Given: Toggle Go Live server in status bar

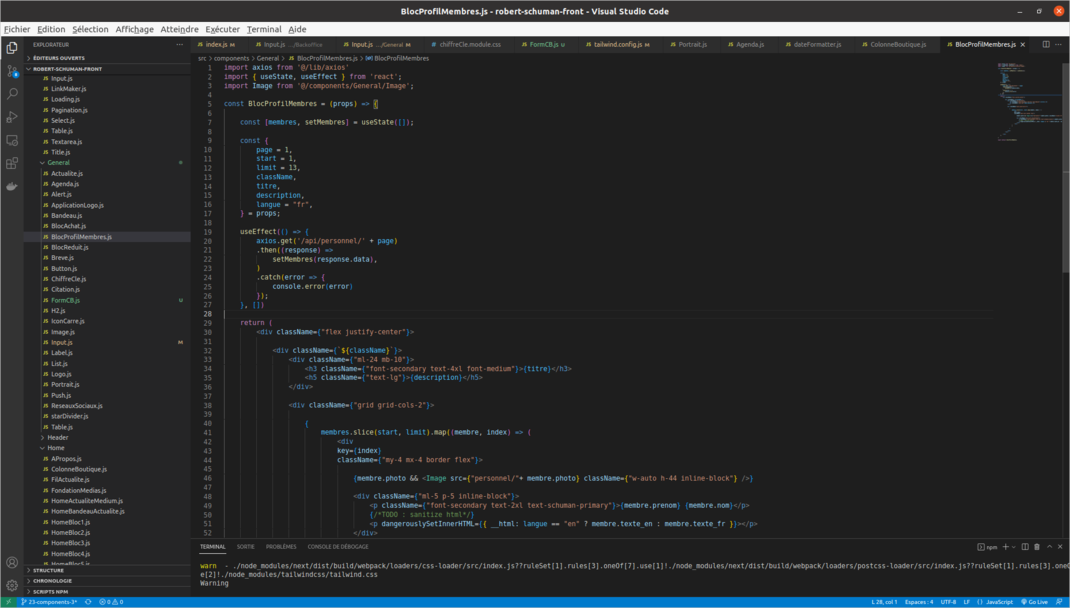Looking at the screenshot, I should coord(1035,602).
